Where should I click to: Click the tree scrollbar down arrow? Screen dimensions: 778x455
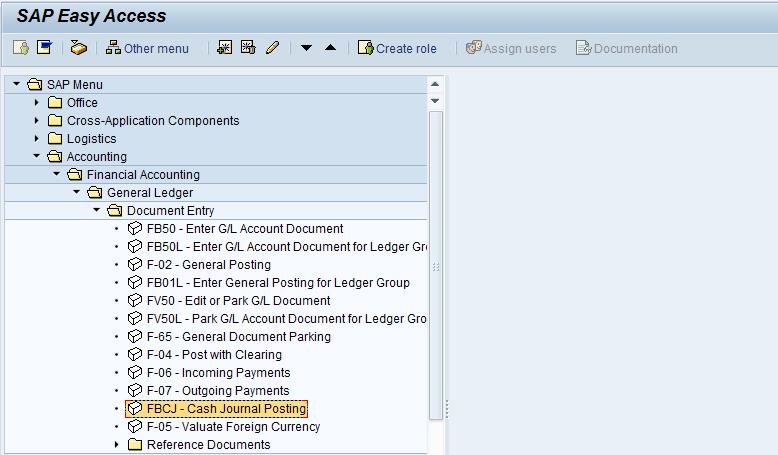click(x=435, y=101)
